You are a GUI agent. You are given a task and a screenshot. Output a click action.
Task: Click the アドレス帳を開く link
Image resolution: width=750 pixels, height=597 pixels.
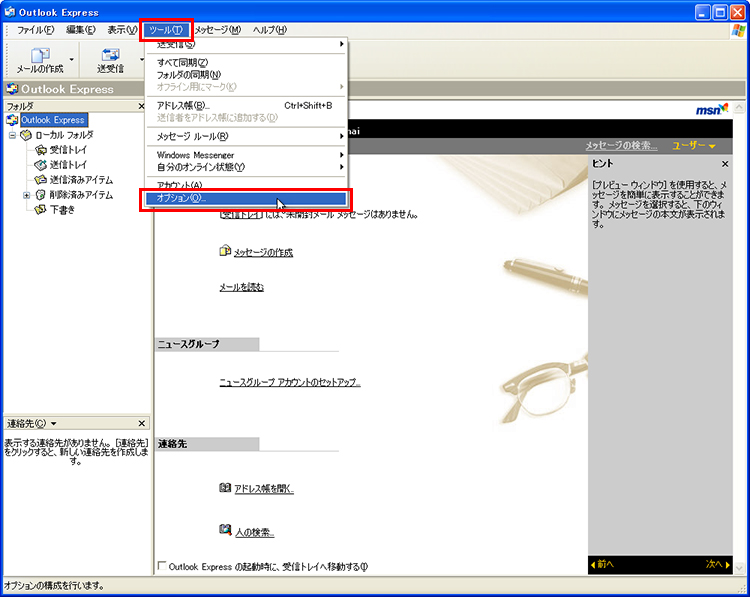pyautogui.click(x=264, y=488)
